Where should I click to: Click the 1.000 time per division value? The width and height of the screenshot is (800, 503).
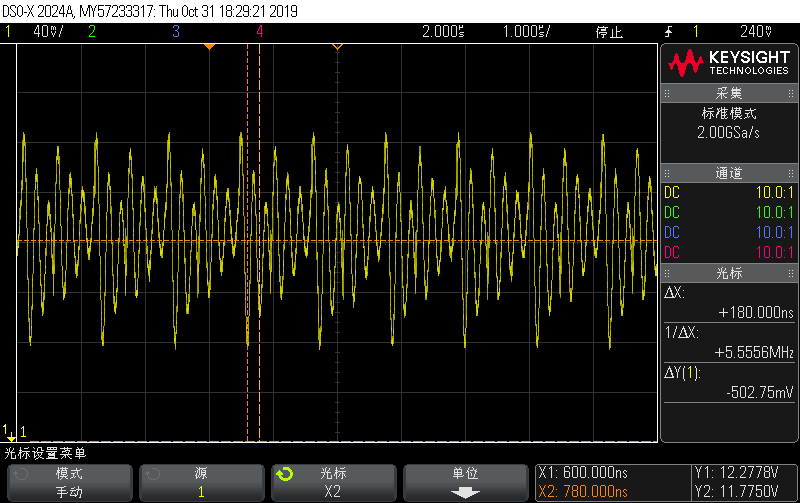tap(526, 32)
